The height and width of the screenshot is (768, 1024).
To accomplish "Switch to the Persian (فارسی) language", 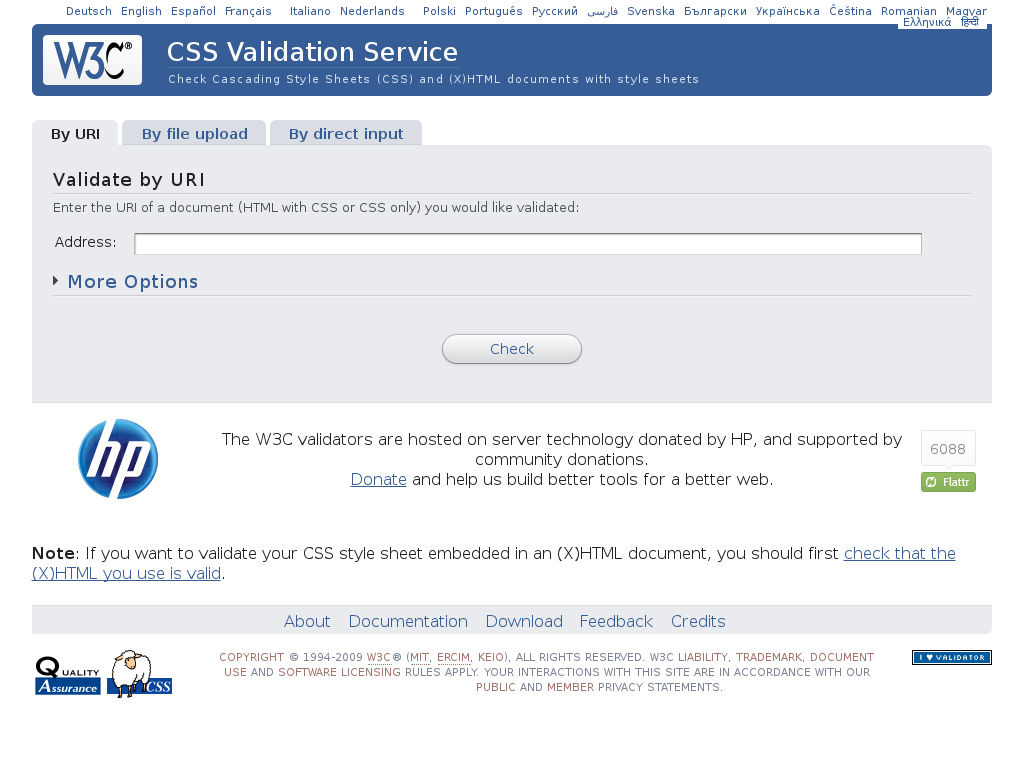I will coord(603,11).
